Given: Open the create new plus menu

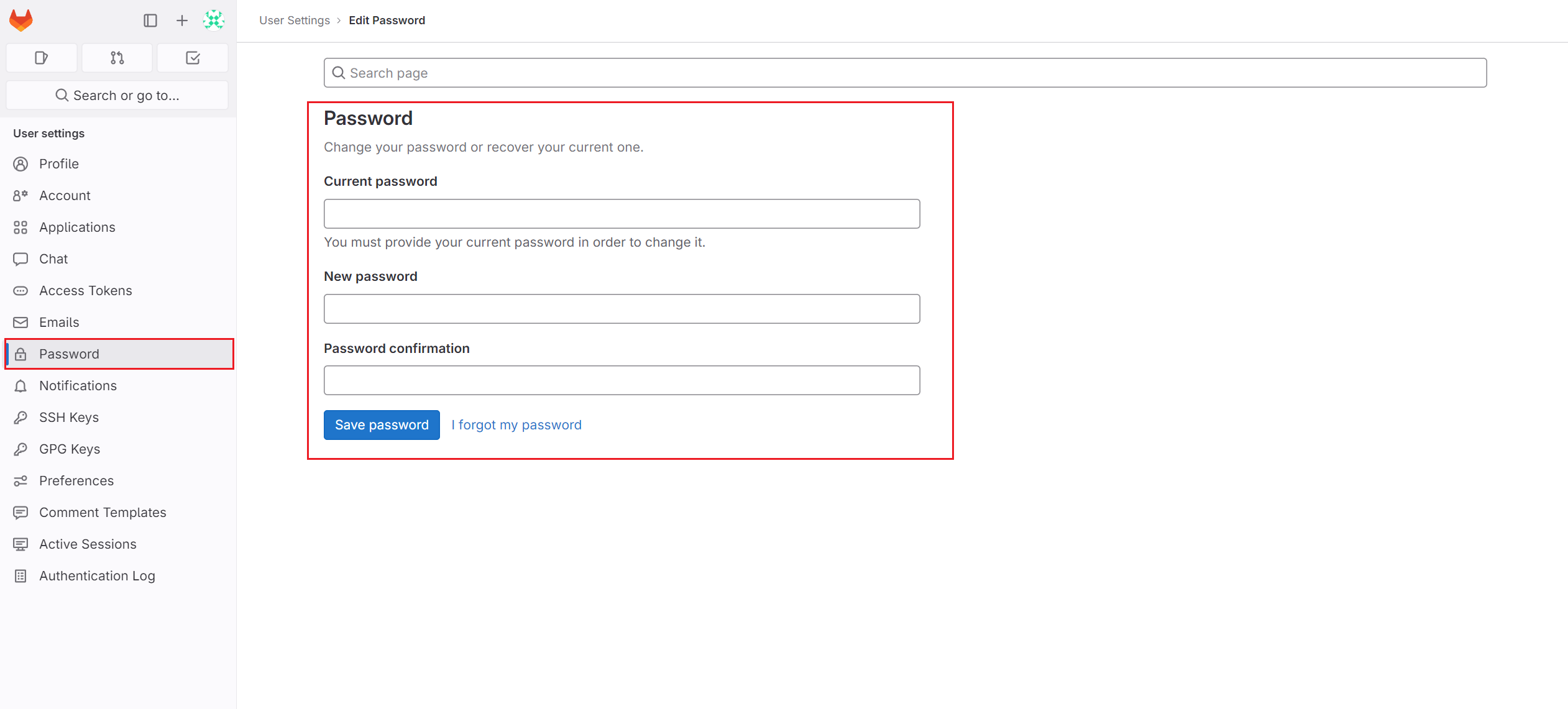Looking at the screenshot, I should click(181, 21).
